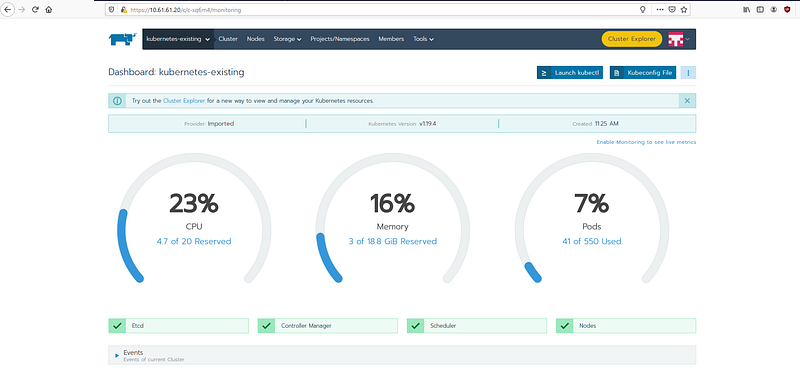The image size is (800, 380).
Task: Open the Cluster tab
Action: 228,39
